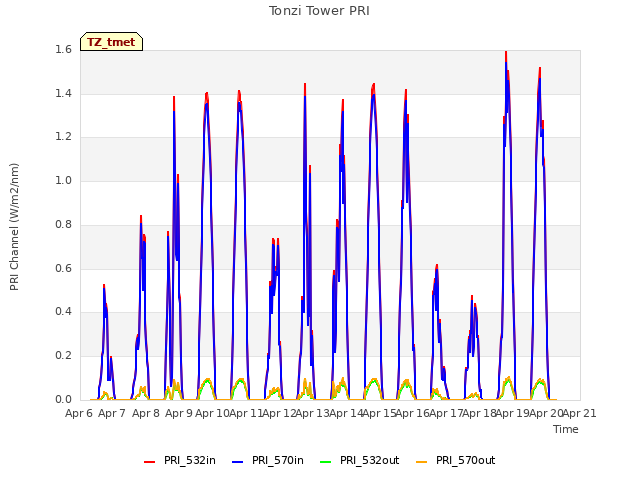Click the 1.6 y-axis tick label
Screen dimensions: 640x480
(63, 50)
